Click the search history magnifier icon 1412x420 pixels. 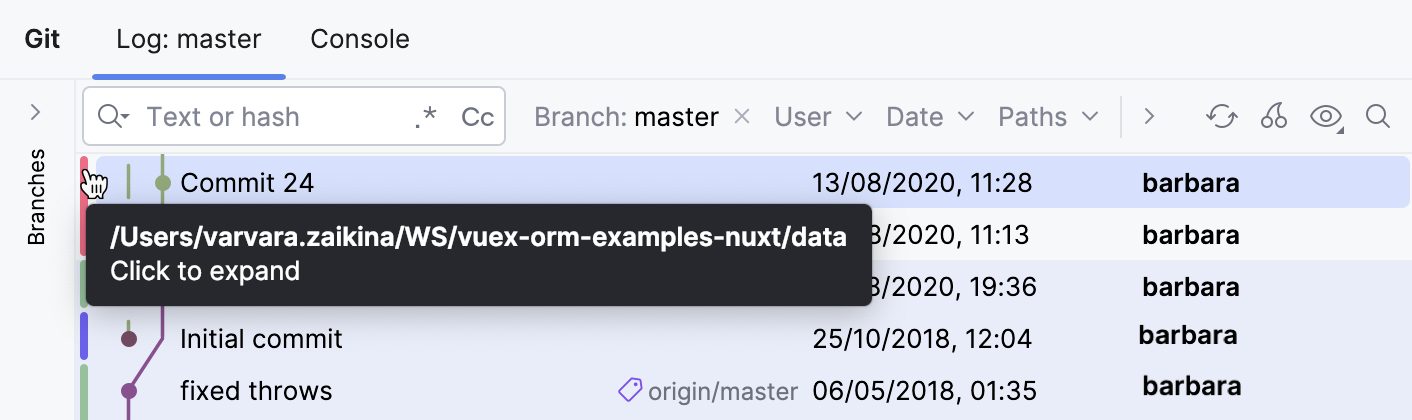113,117
